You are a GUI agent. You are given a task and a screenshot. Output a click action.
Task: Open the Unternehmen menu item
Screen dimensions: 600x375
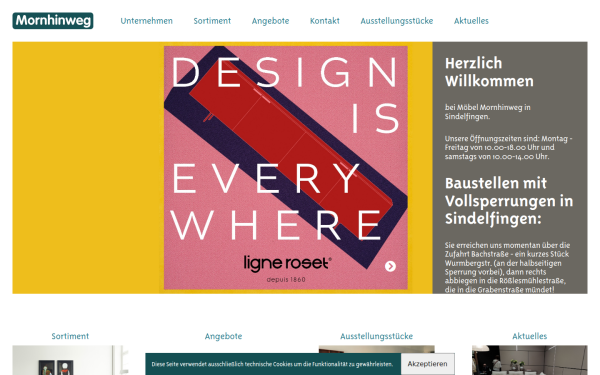[147, 21]
